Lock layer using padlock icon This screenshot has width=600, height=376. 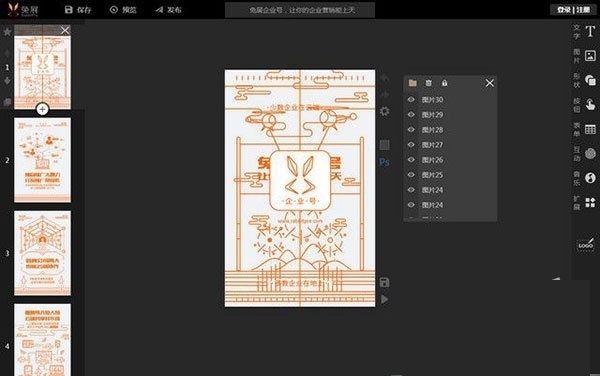444,83
